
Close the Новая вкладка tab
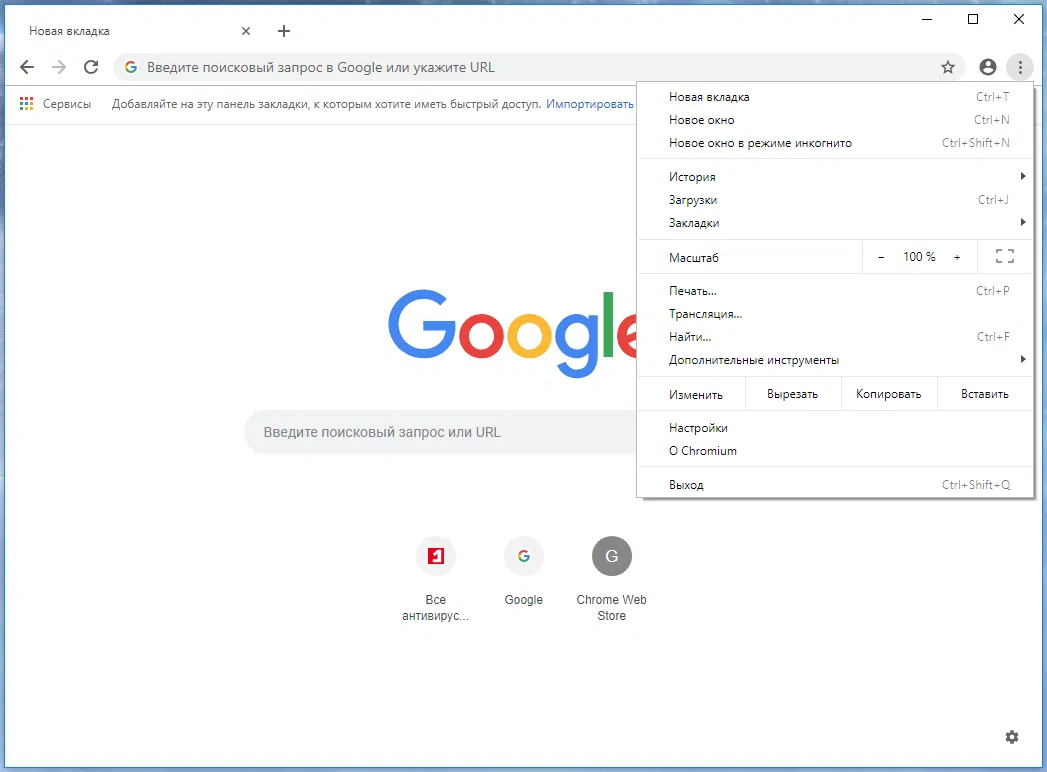(x=246, y=31)
